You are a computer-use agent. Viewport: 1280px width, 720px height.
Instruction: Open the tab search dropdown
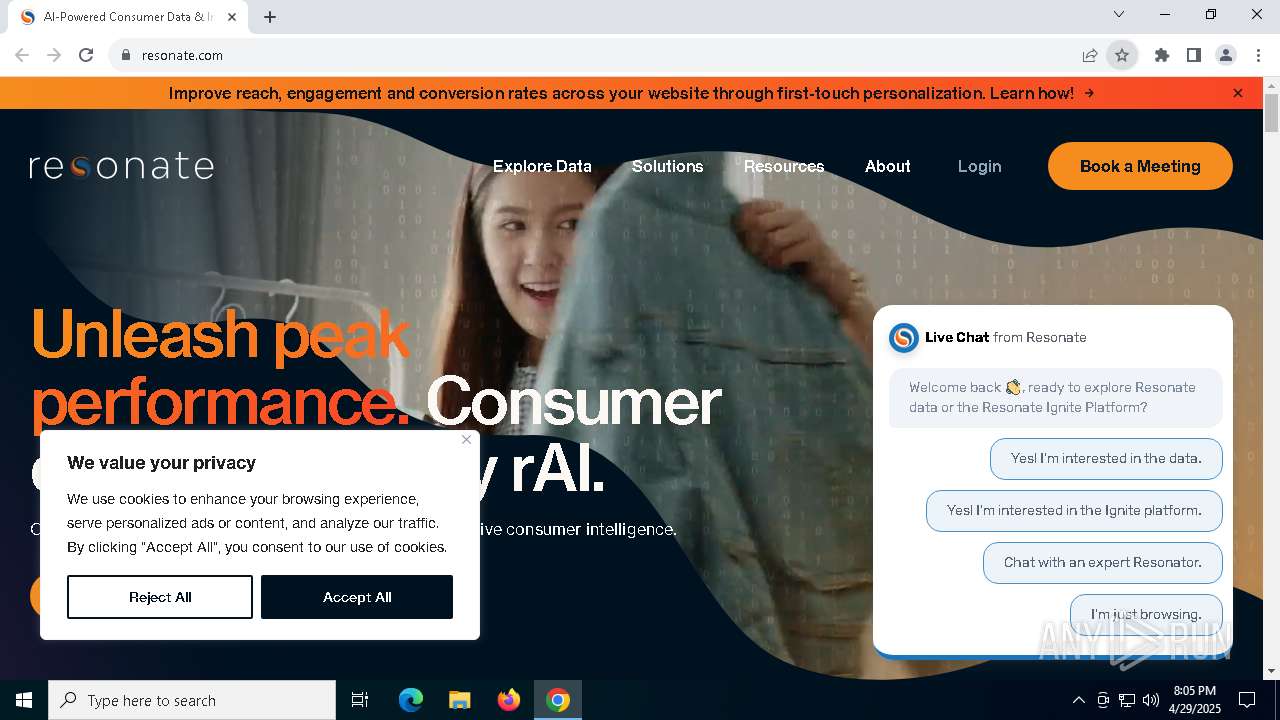1119,14
